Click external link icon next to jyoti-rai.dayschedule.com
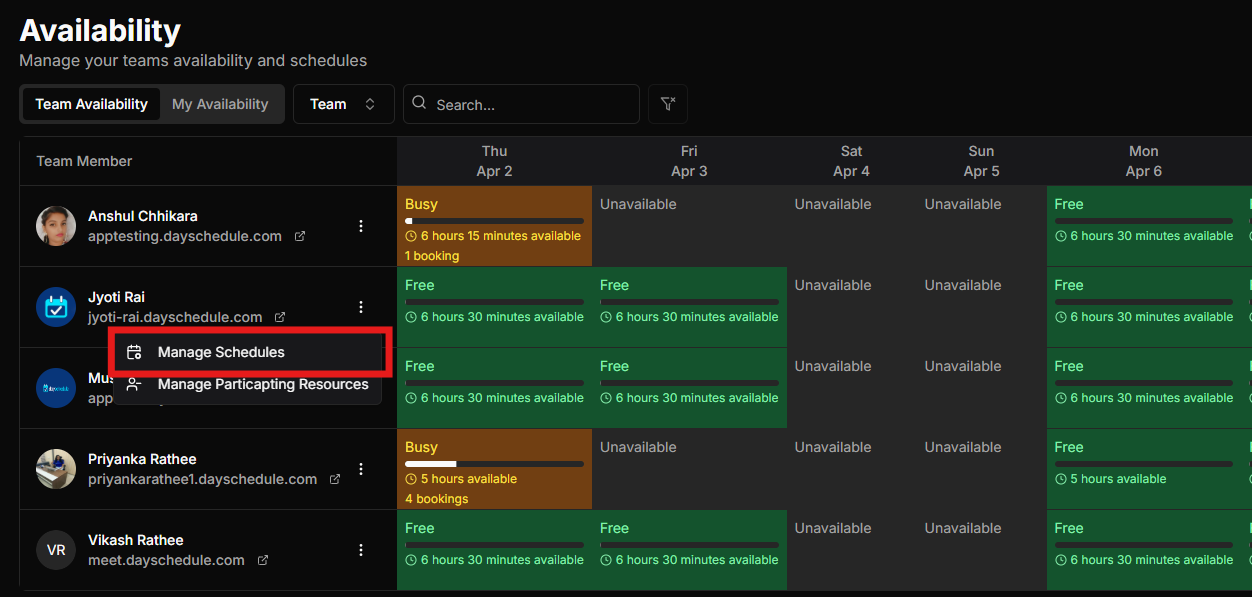This screenshot has height=597, width=1252. 281,318
